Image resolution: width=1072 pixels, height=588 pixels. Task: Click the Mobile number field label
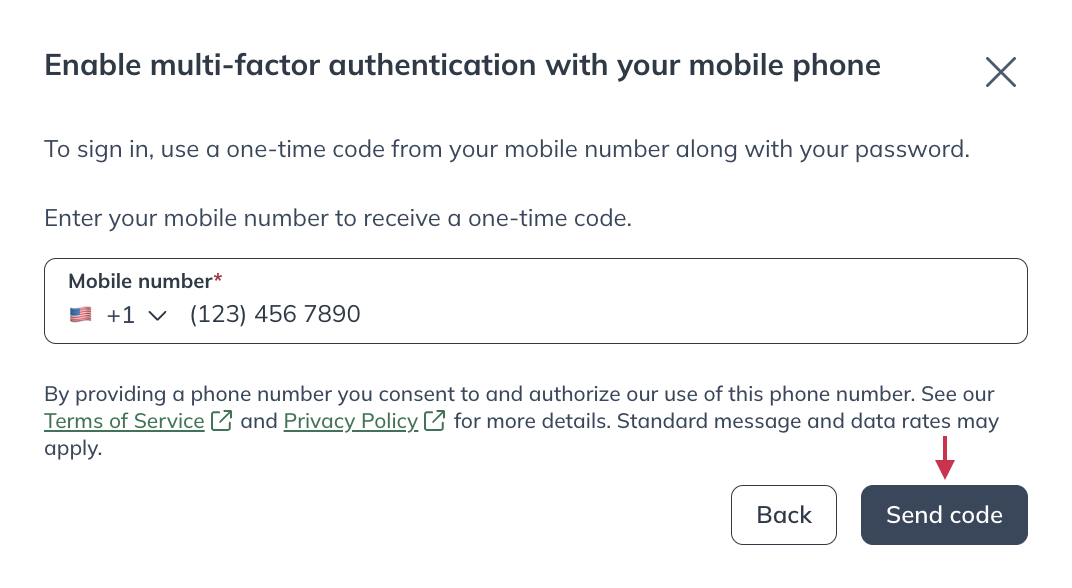tap(137, 281)
